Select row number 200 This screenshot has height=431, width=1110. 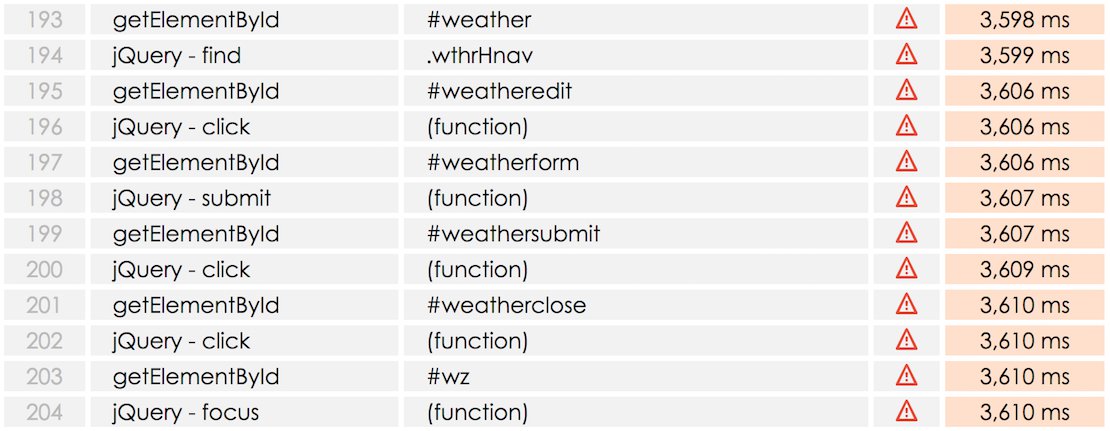tap(45, 270)
